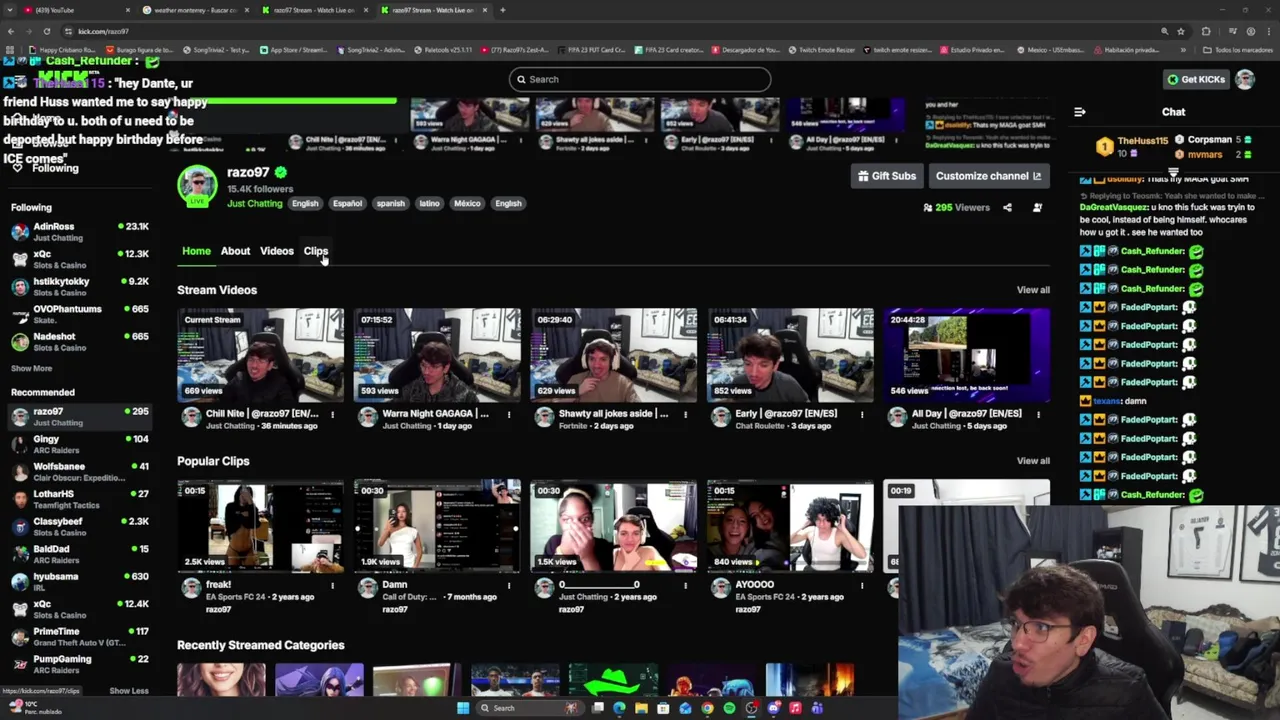Click the browser back arrow
Viewport: 1280px width, 720px height.
point(10,31)
